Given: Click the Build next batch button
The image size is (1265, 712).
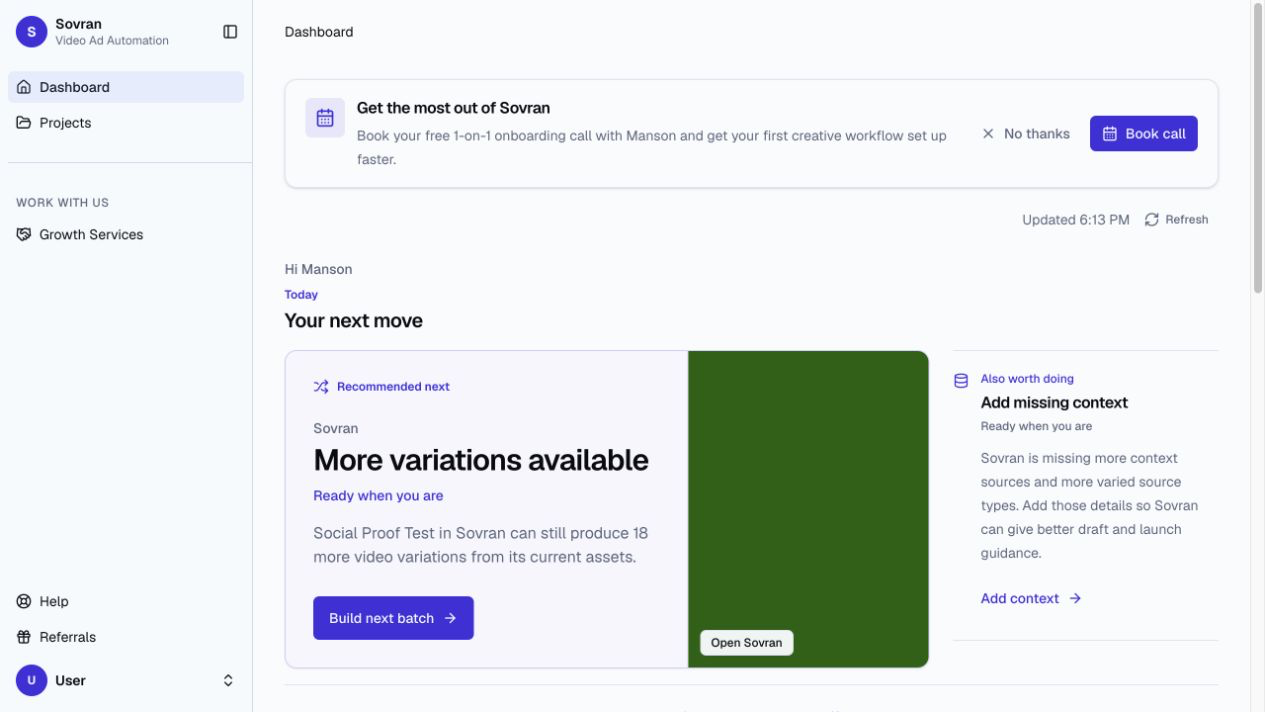Looking at the screenshot, I should coord(393,618).
